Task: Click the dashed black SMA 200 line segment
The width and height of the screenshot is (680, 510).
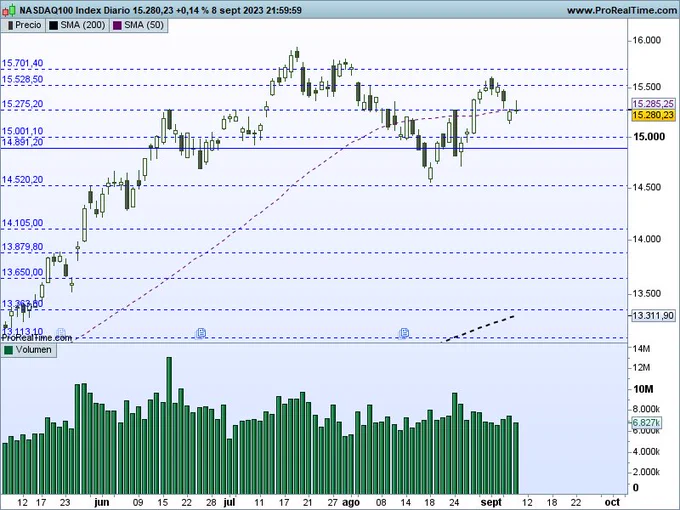Action: [x=479, y=329]
